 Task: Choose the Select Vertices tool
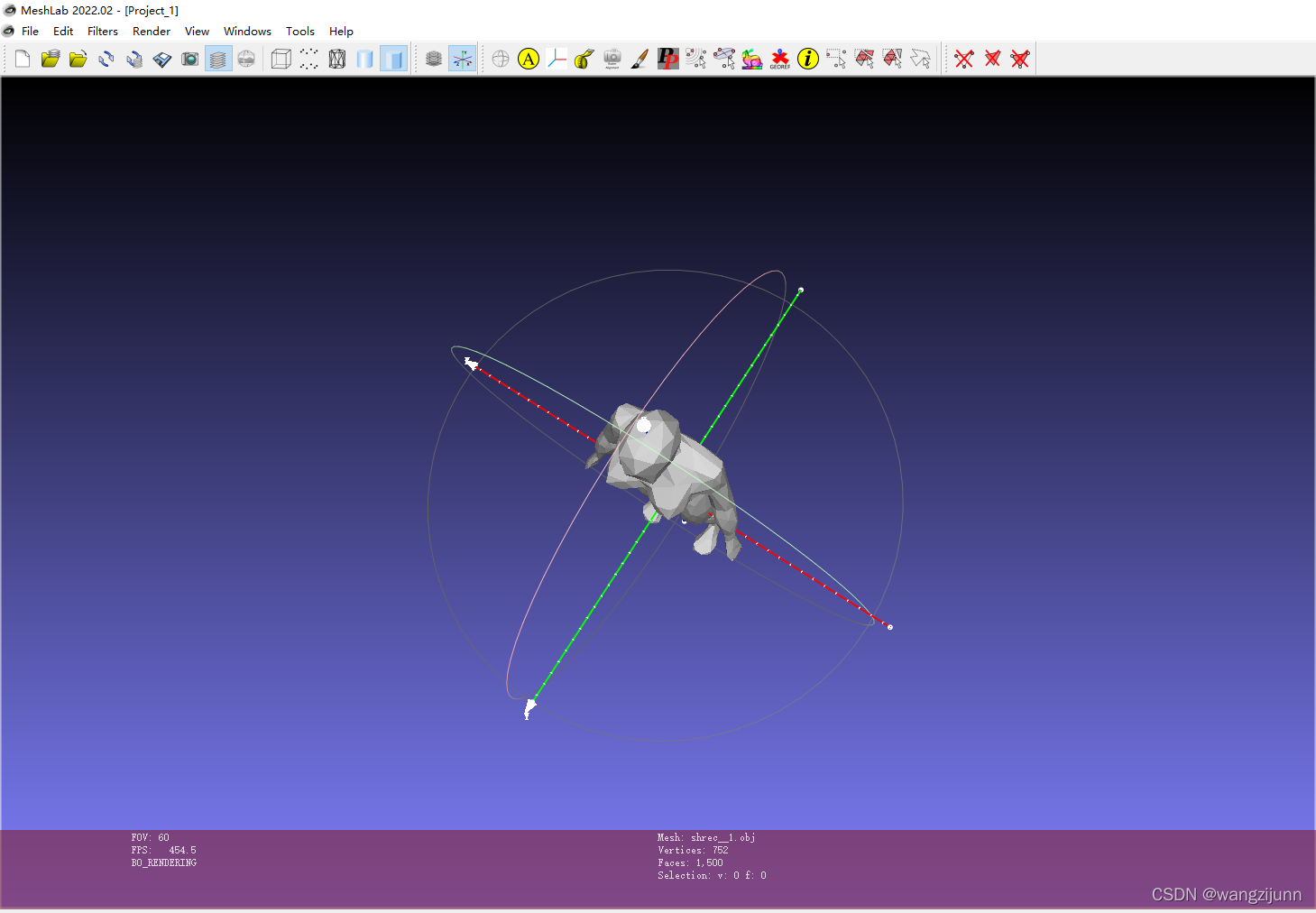[x=836, y=59]
